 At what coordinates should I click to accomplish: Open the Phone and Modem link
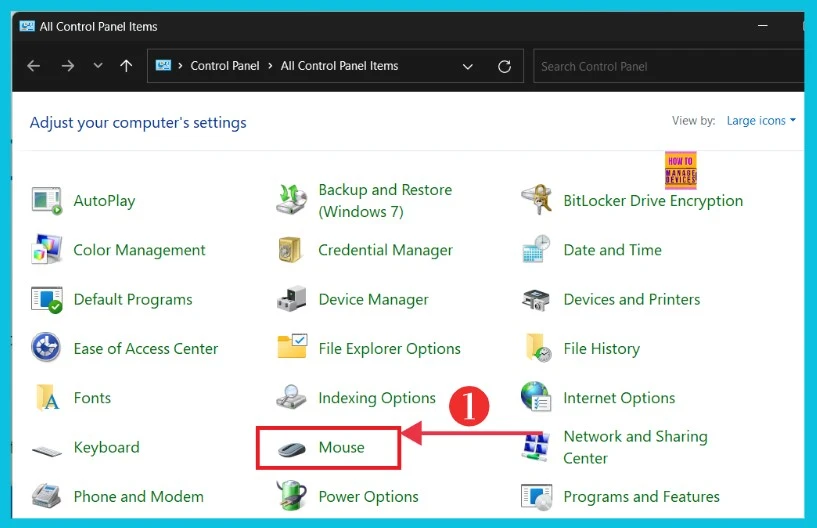139,496
